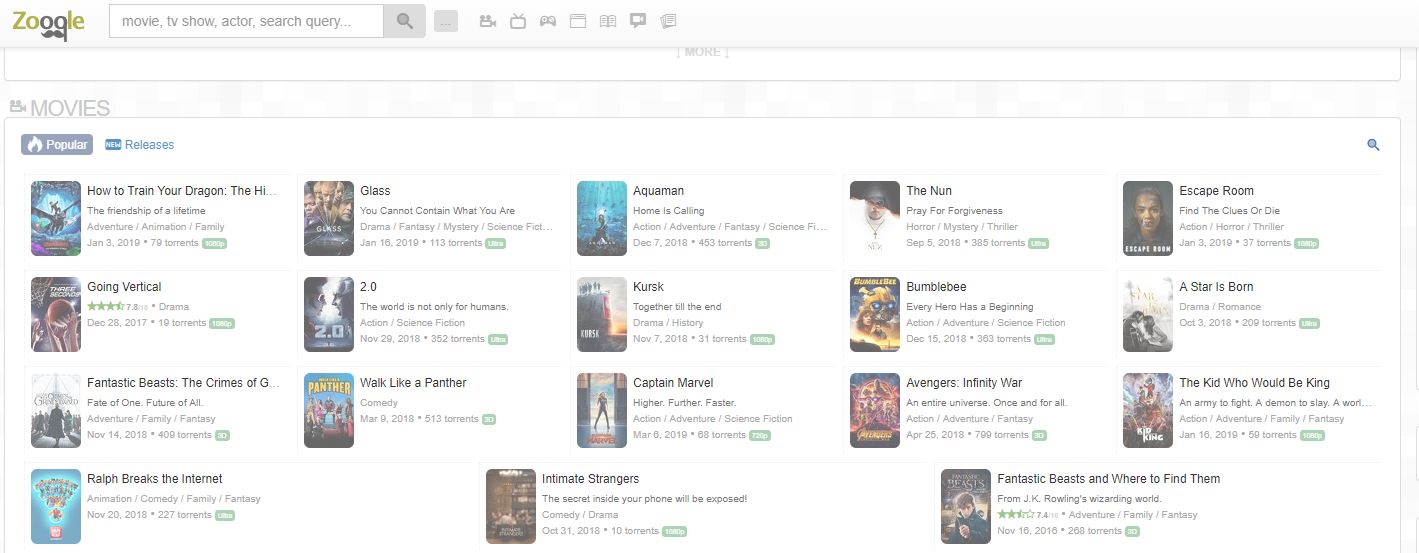Screen dimensions: 1419x553
Task: Open the Going Vertical poster
Action: 56,315
